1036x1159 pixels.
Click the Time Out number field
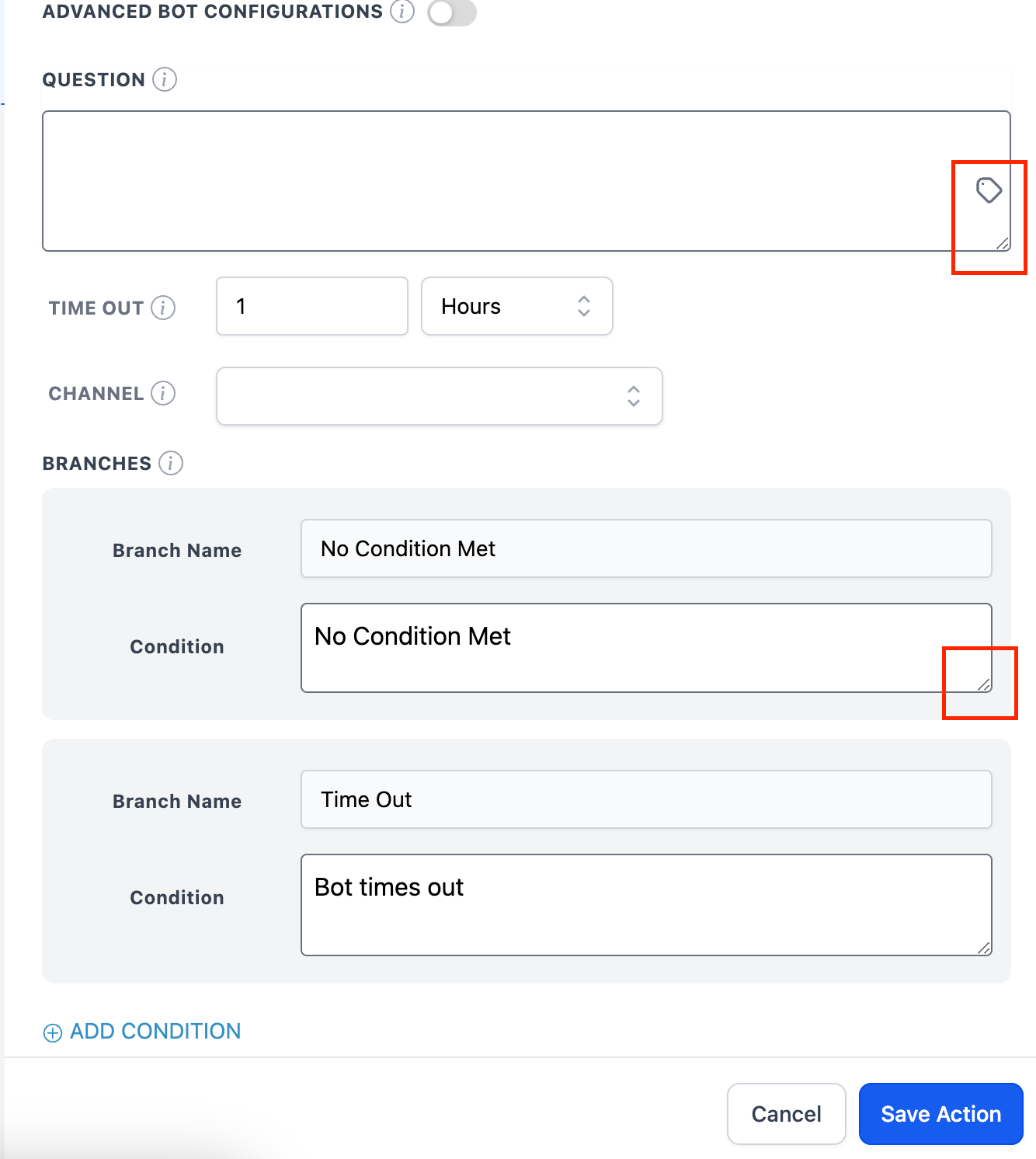click(x=312, y=306)
